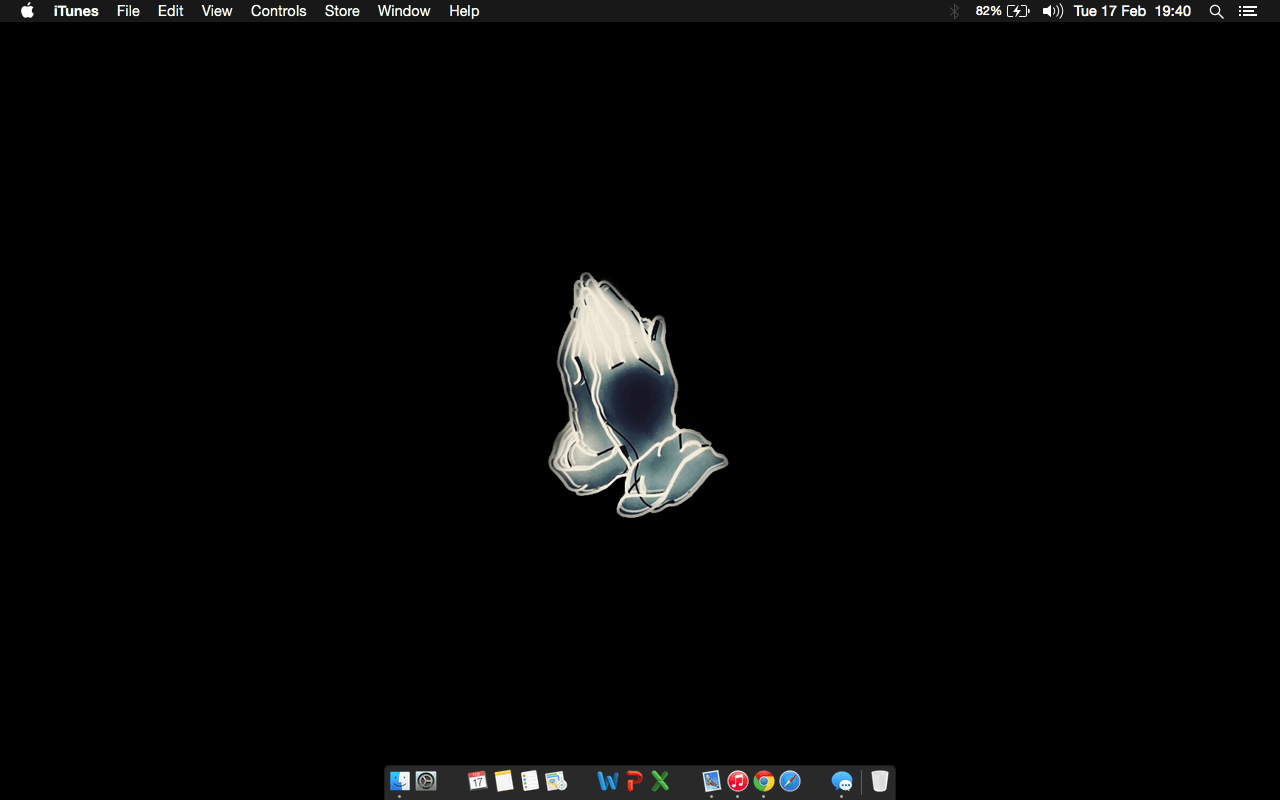Launch the blue W Writer app
The height and width of the screenshot is (800, 1280).
click(608, 781)
